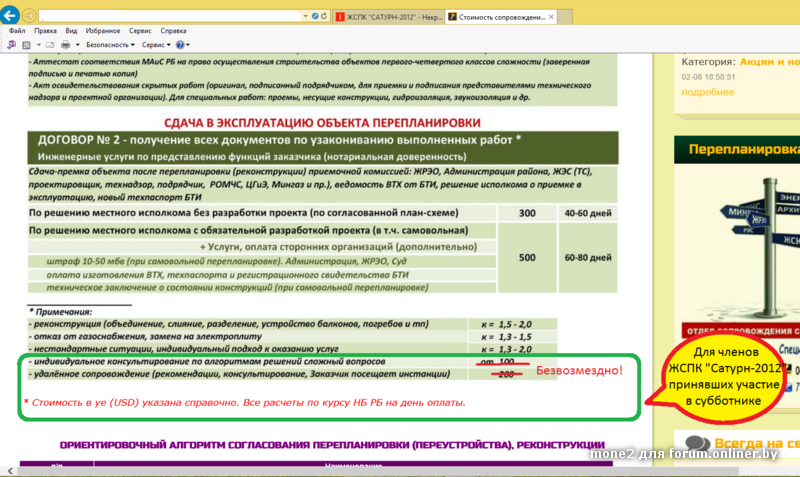Select coefficient к = 1,5 - 2,0
800x477 pixels.
[507, 324]
